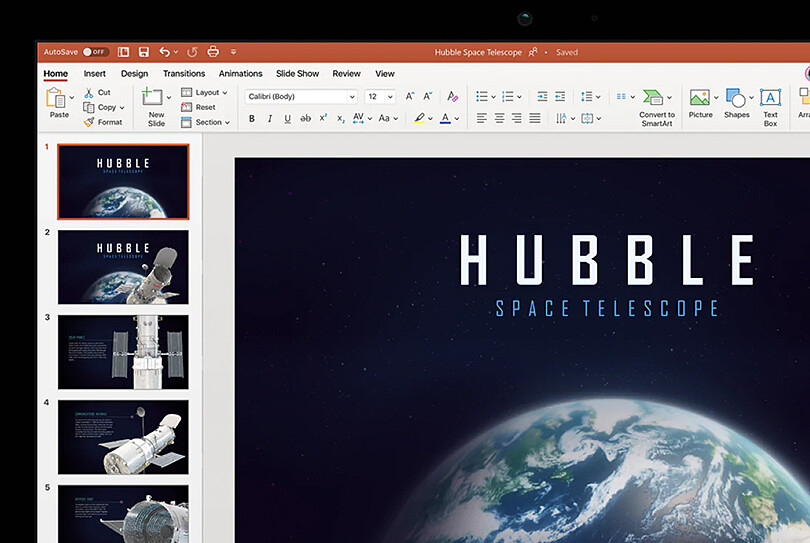
Task: Click the font color swatch button
Action: tap(445, 119)
